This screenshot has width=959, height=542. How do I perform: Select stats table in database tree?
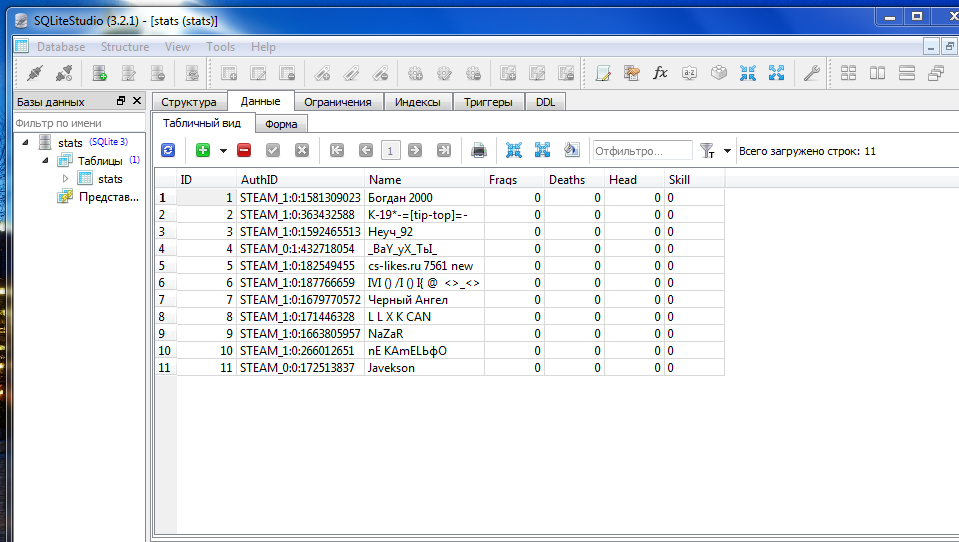[x=110, y=179]
